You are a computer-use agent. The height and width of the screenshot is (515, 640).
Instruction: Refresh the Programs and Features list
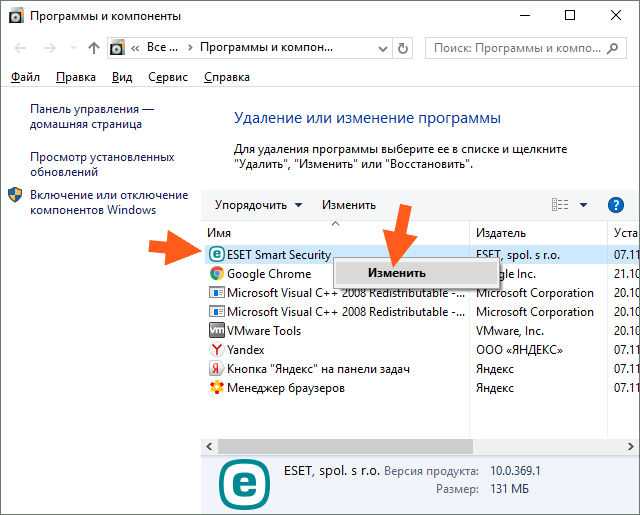click(403, 49)
